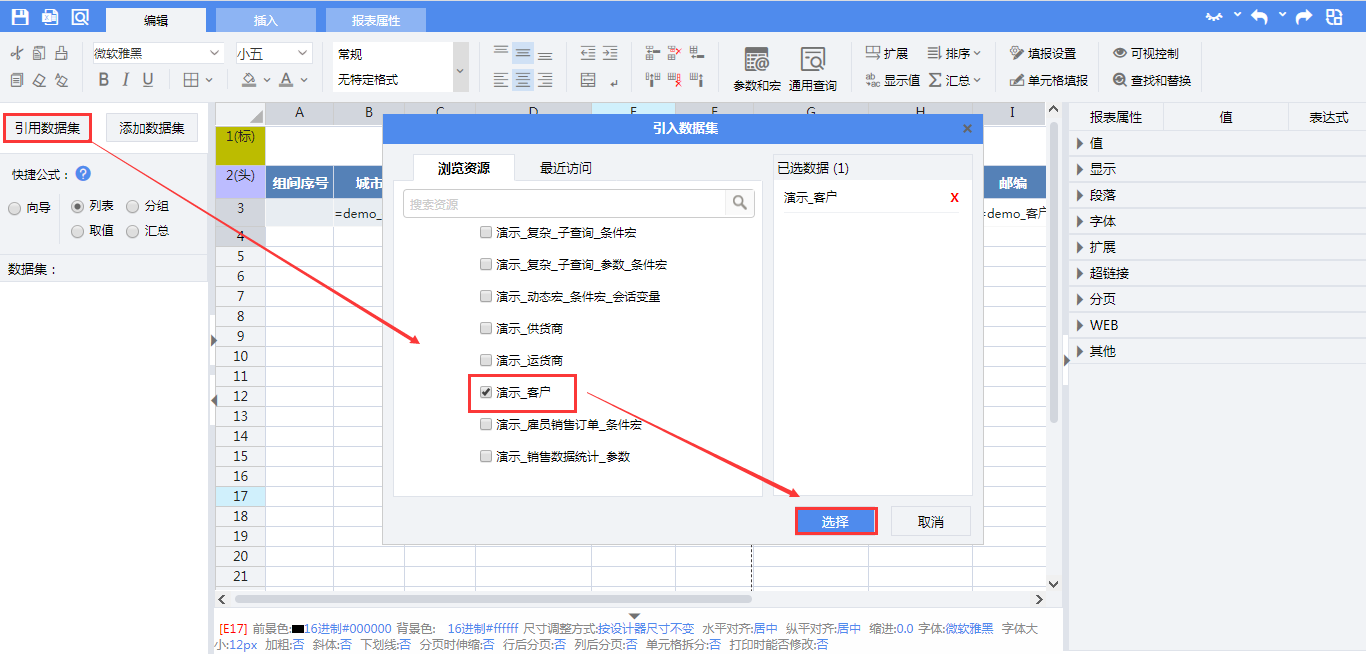The height and width of the screenshot is (654, 1366).
Task: Click the 选择 button to confirm
Action: point(835,522)
